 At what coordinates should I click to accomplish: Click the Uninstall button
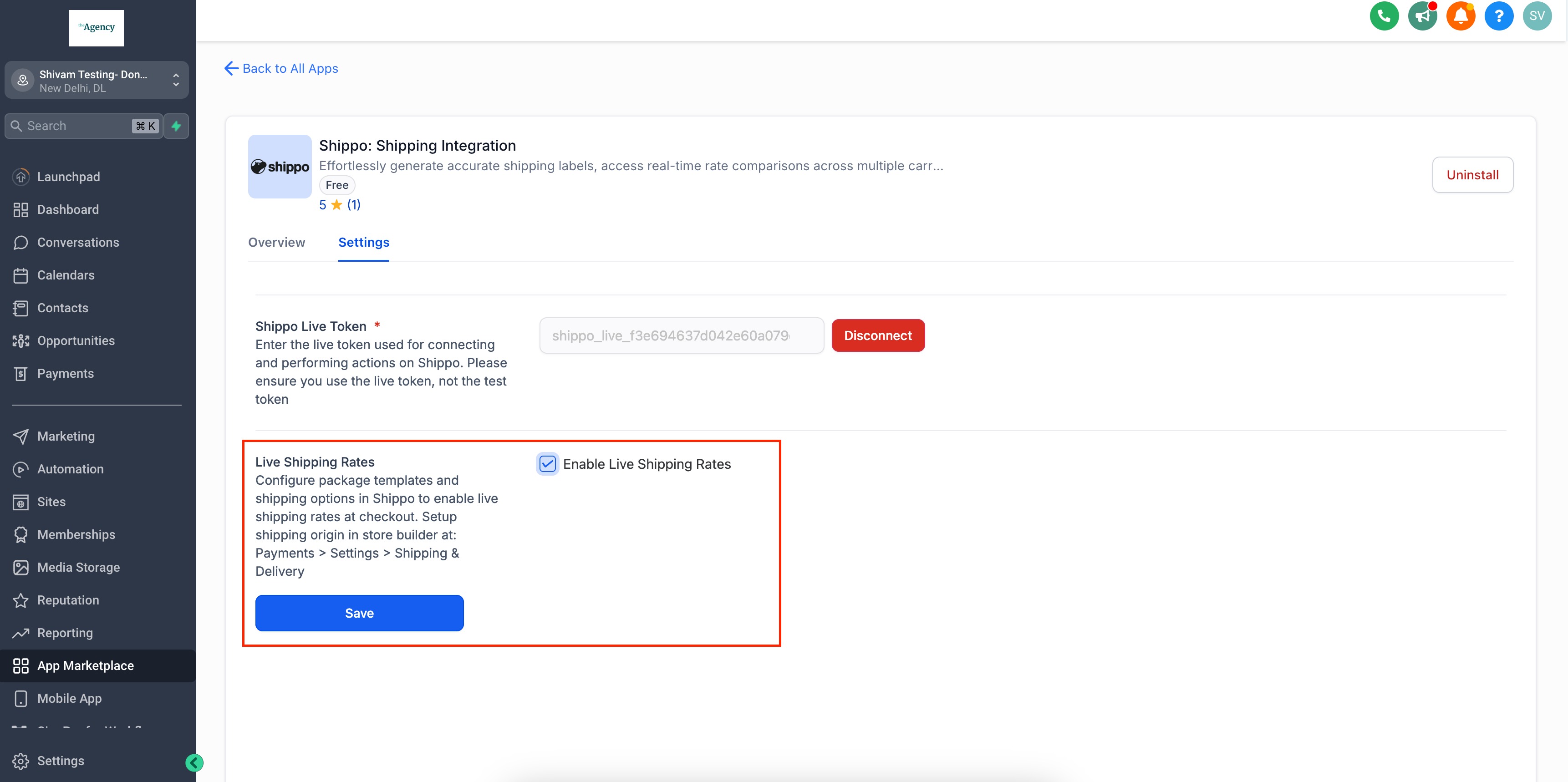pyautogui.click(x=1472, y=175)
